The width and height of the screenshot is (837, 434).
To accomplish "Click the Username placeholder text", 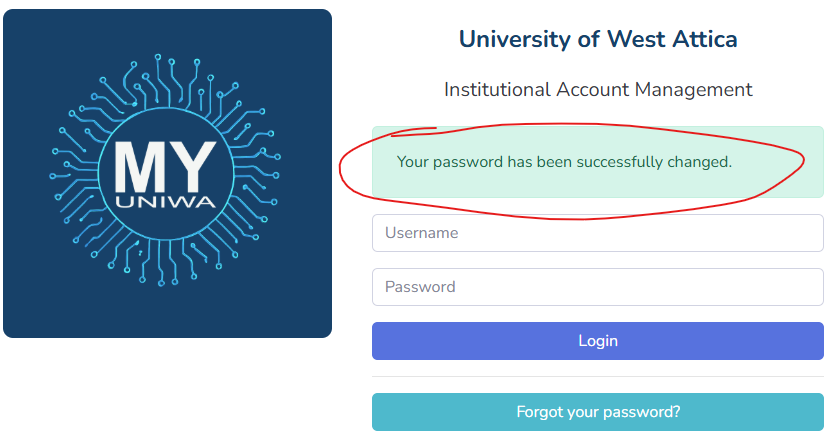I will [x=422, y=233].
